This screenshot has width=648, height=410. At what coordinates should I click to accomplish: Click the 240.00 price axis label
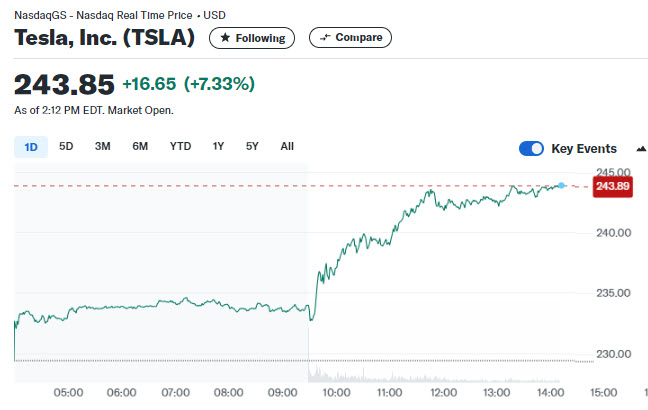(x=614, y=233)
